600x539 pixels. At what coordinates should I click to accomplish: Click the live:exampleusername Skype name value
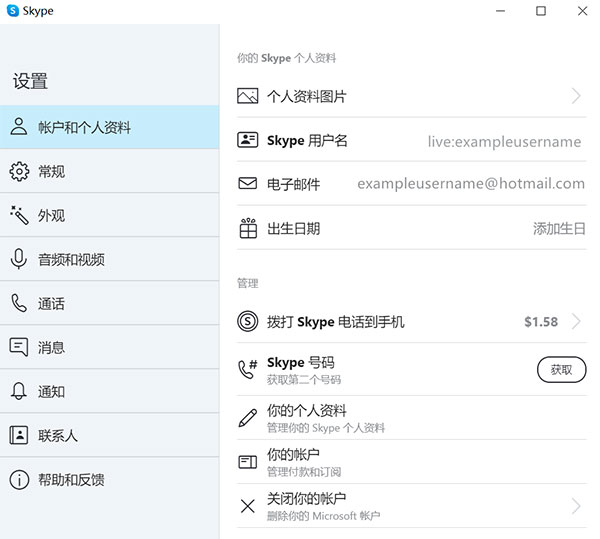[504, 141]
